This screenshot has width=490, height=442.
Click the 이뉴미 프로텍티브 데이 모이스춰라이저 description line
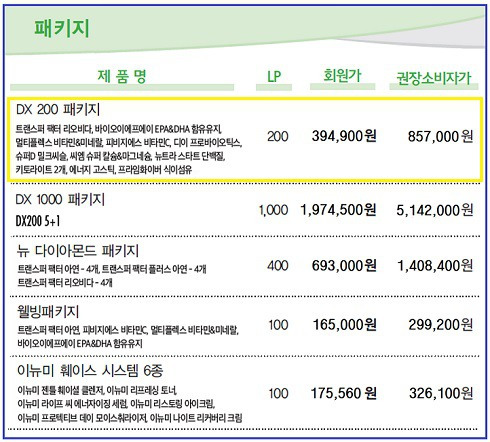130,418
